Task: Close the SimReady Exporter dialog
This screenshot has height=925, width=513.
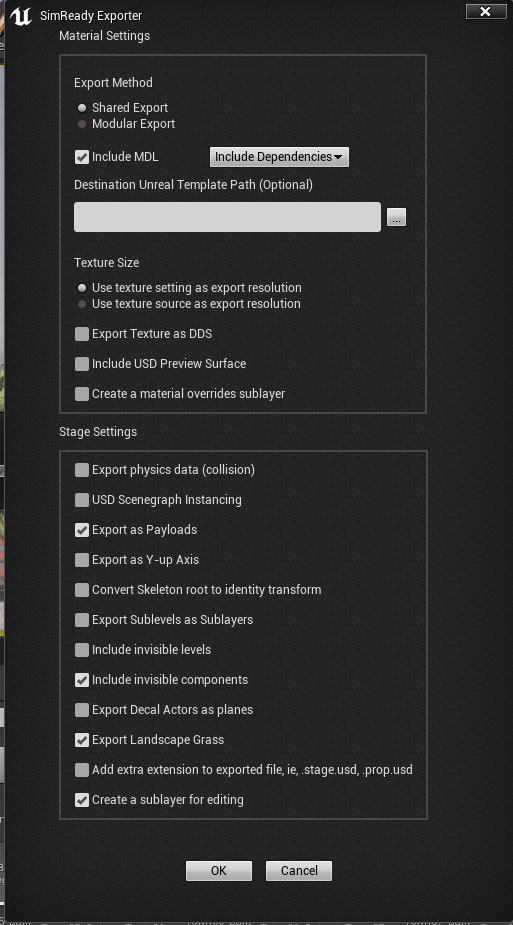Action: point(486,11)
